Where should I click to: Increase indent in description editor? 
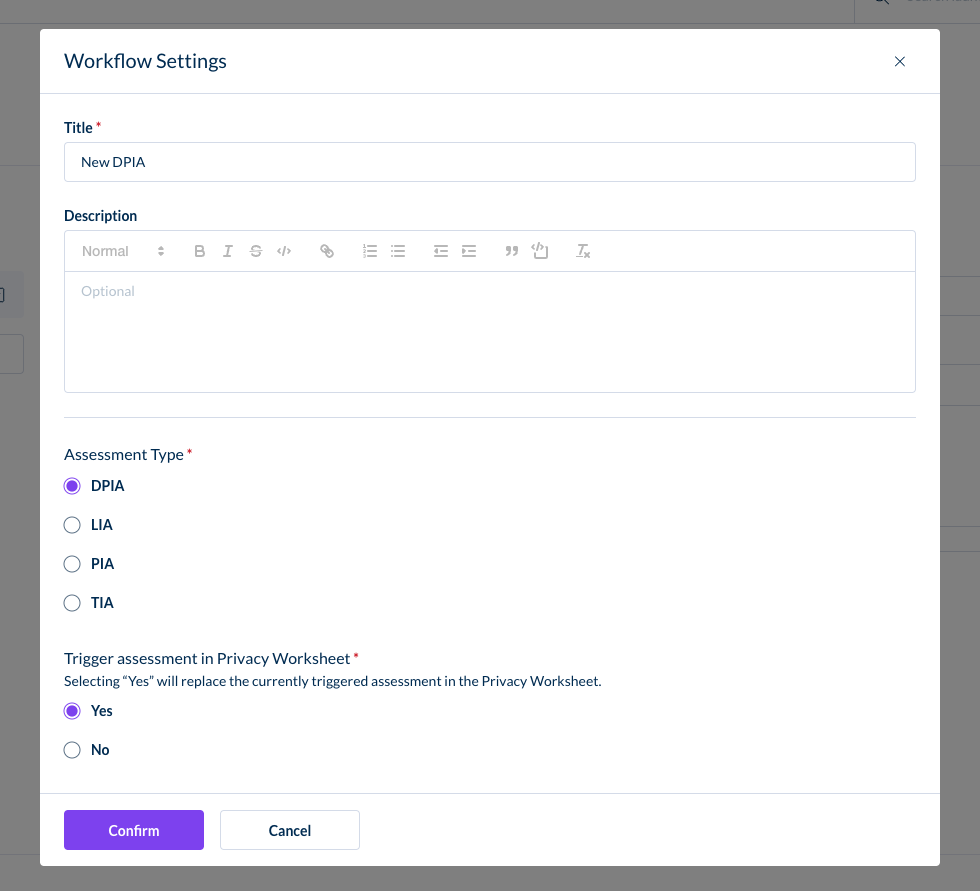click(x=469, y=251)
